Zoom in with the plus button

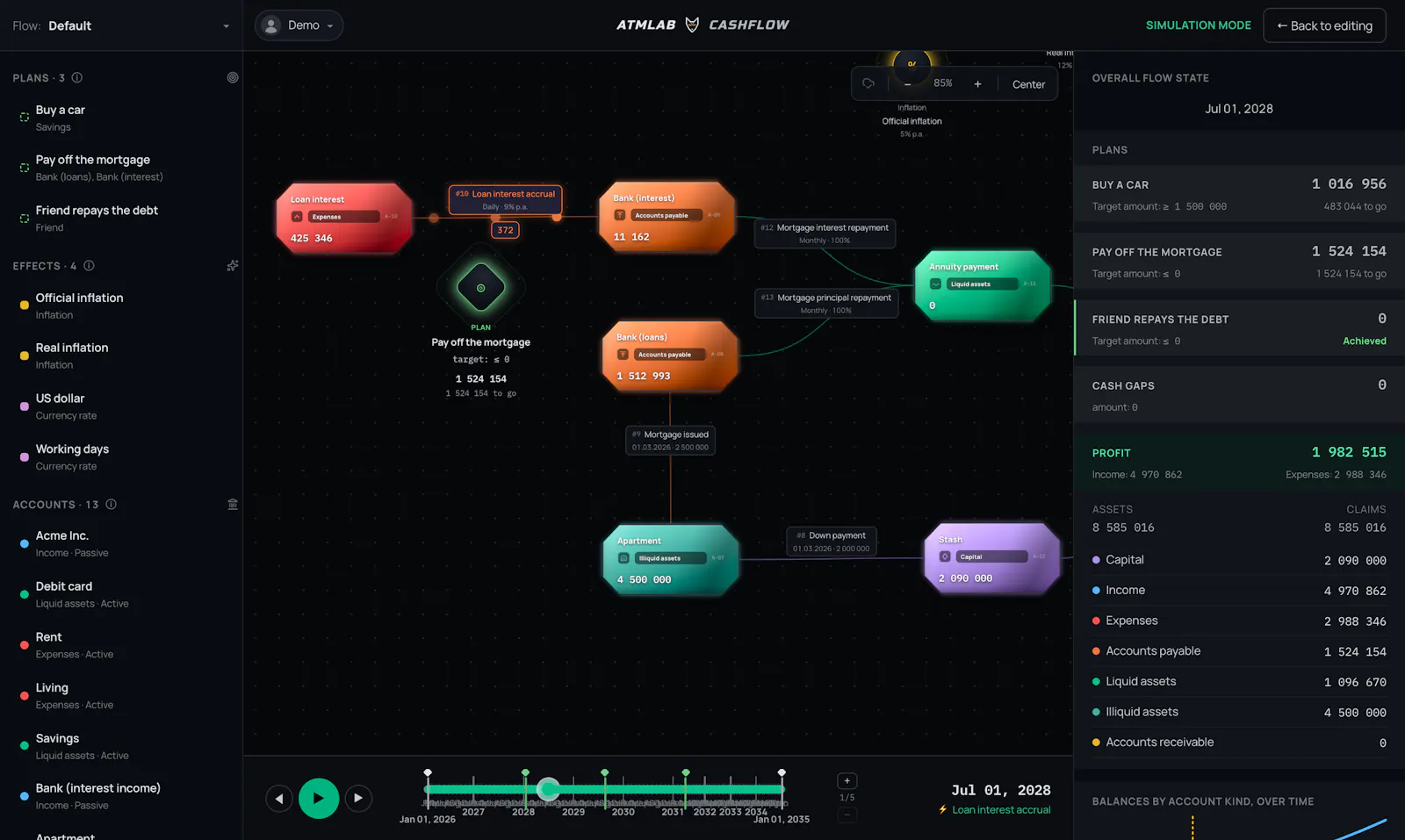click(977, 84)
